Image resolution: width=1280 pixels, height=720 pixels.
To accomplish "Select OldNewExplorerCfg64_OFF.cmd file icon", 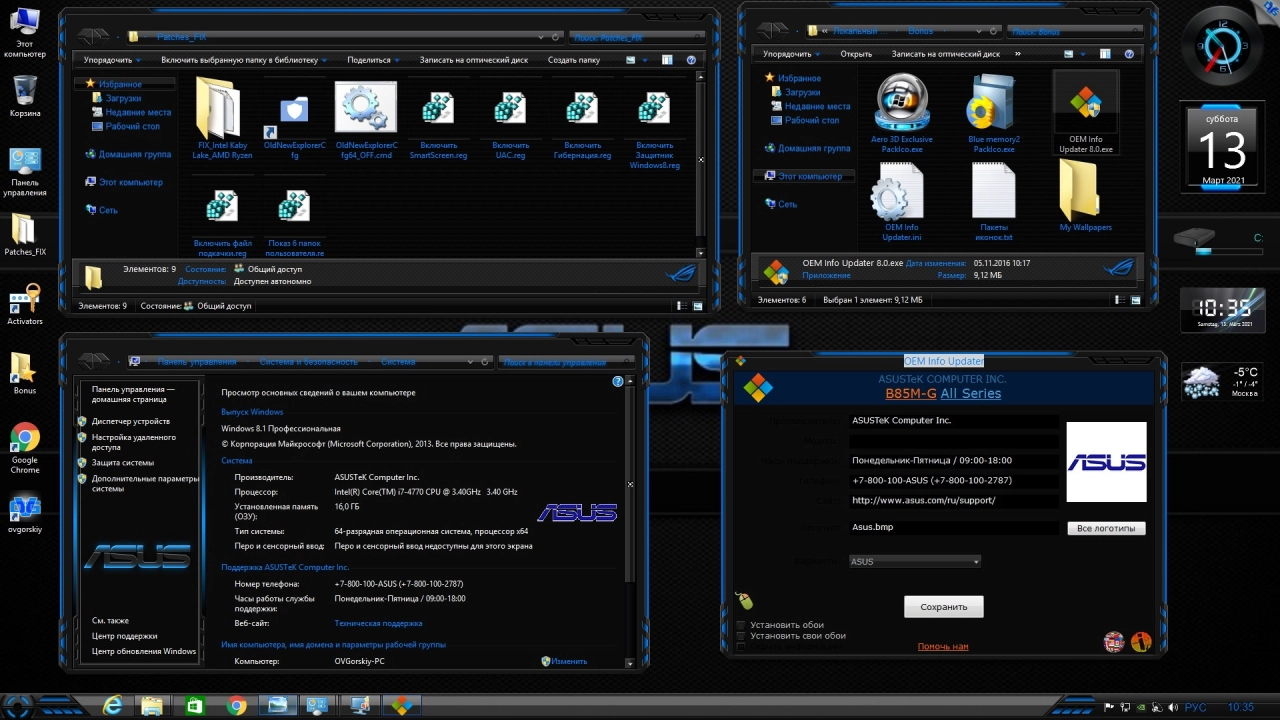I will (366, 108).
